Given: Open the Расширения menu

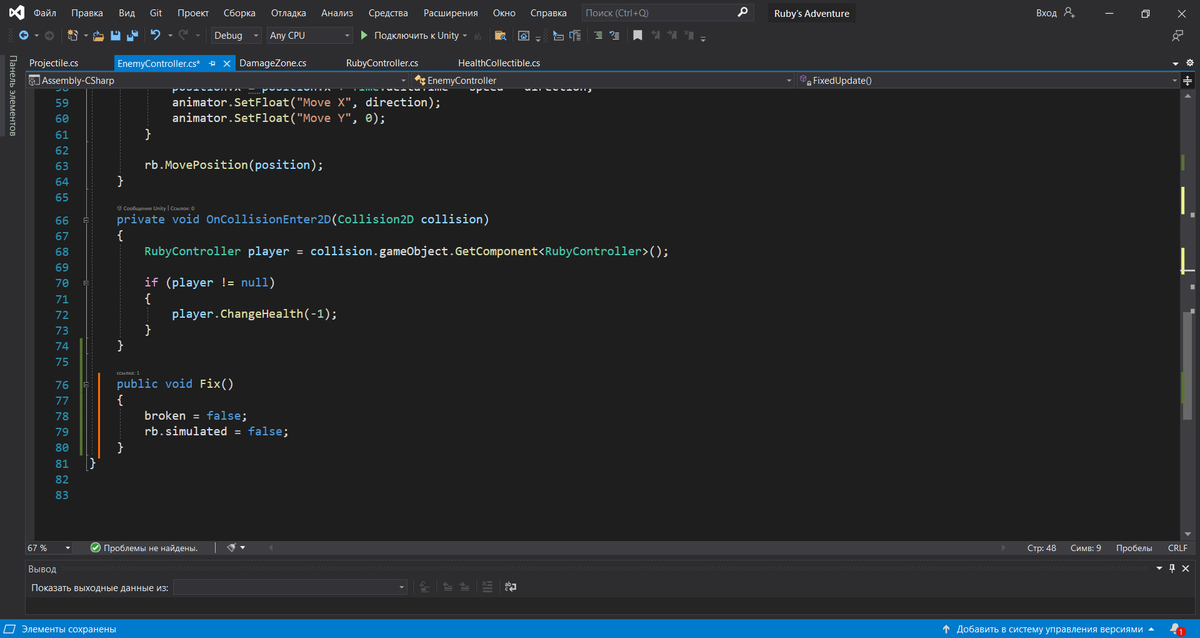Looking at the screenshot, I should 450,13.
